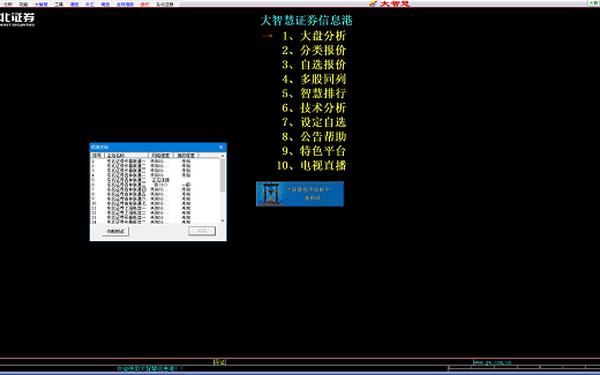The height and width of the screenshot is (375, 600).
Task: Click the 大智慧 logo in the title bar
Action: point(390,3)
